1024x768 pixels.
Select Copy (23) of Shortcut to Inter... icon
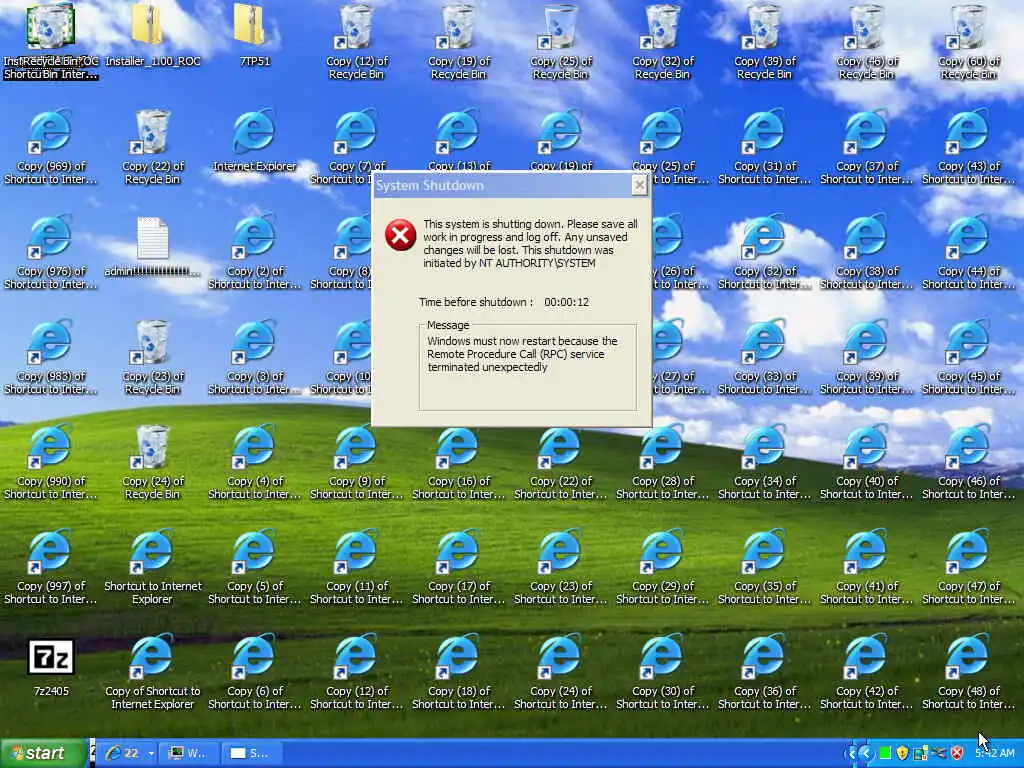click(560, 568)
